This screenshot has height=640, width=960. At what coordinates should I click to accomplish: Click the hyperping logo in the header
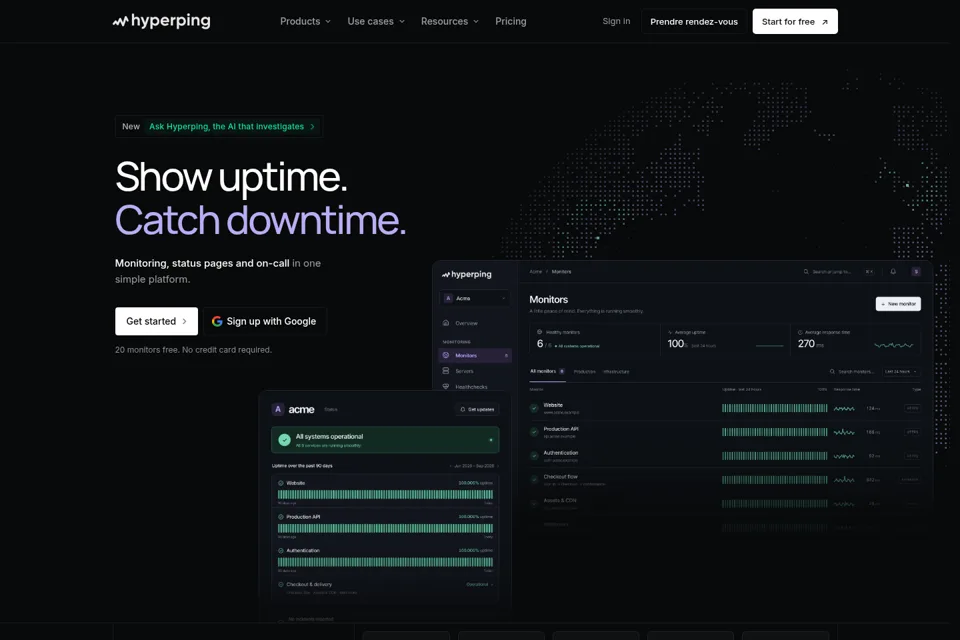pos(162,21)
